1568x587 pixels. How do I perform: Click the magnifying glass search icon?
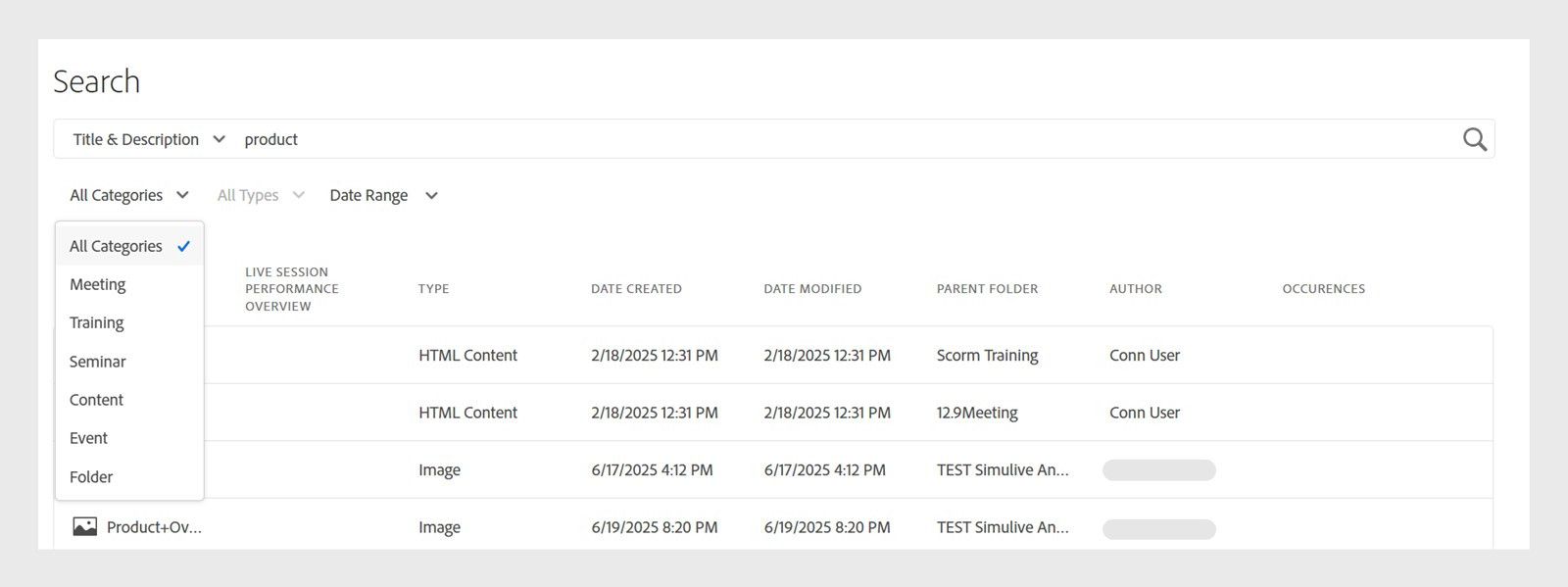point(1475,139)
